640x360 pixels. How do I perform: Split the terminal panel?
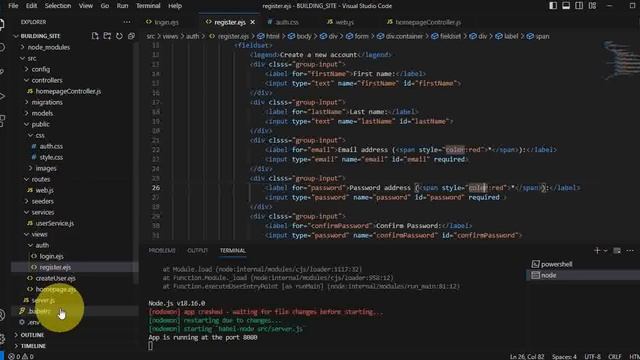pyautogui.click(x=617, y=251)
